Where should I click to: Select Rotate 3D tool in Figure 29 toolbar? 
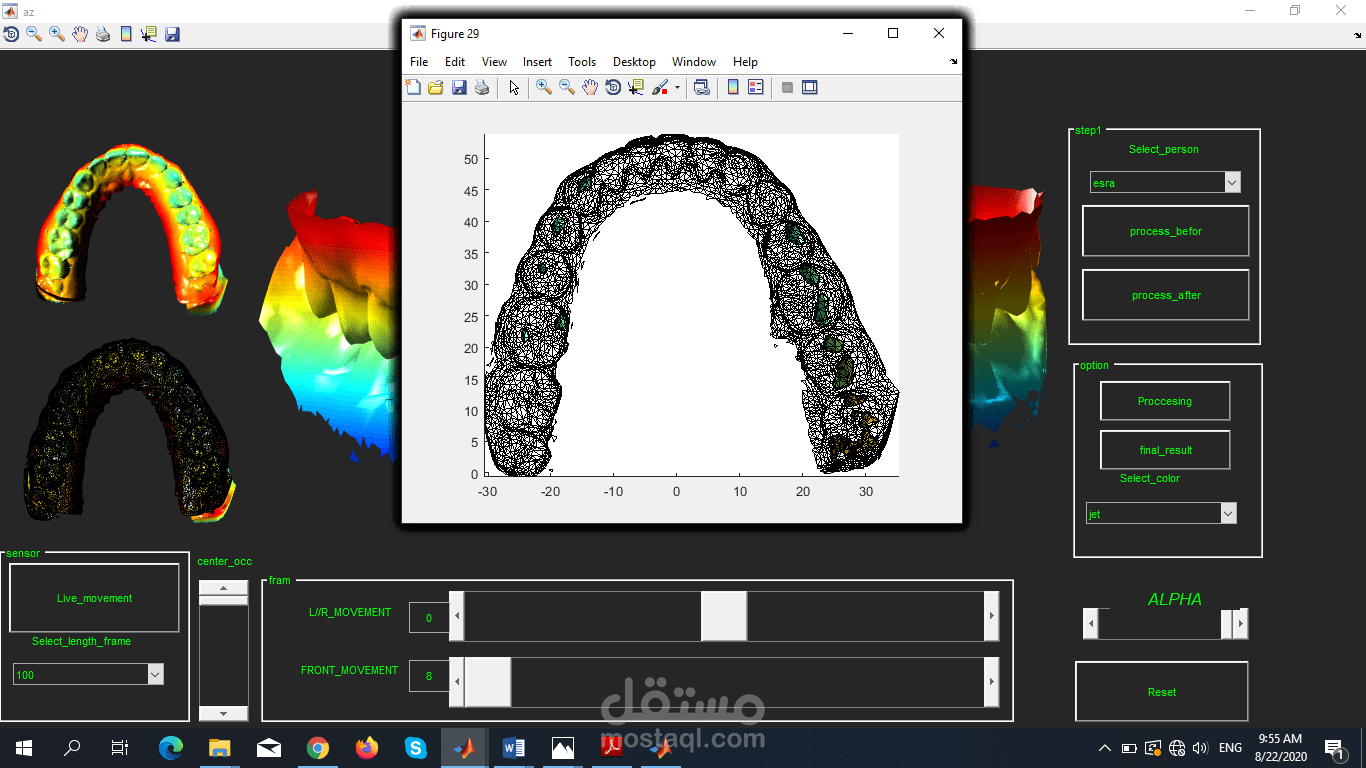[x=613, y=88]
